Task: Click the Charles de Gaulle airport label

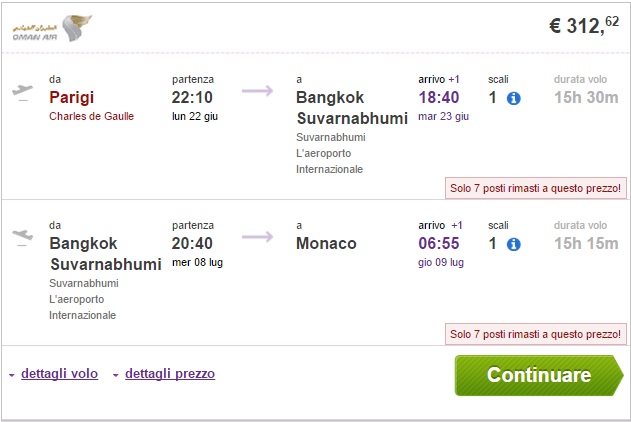Action: pos(91,116)
